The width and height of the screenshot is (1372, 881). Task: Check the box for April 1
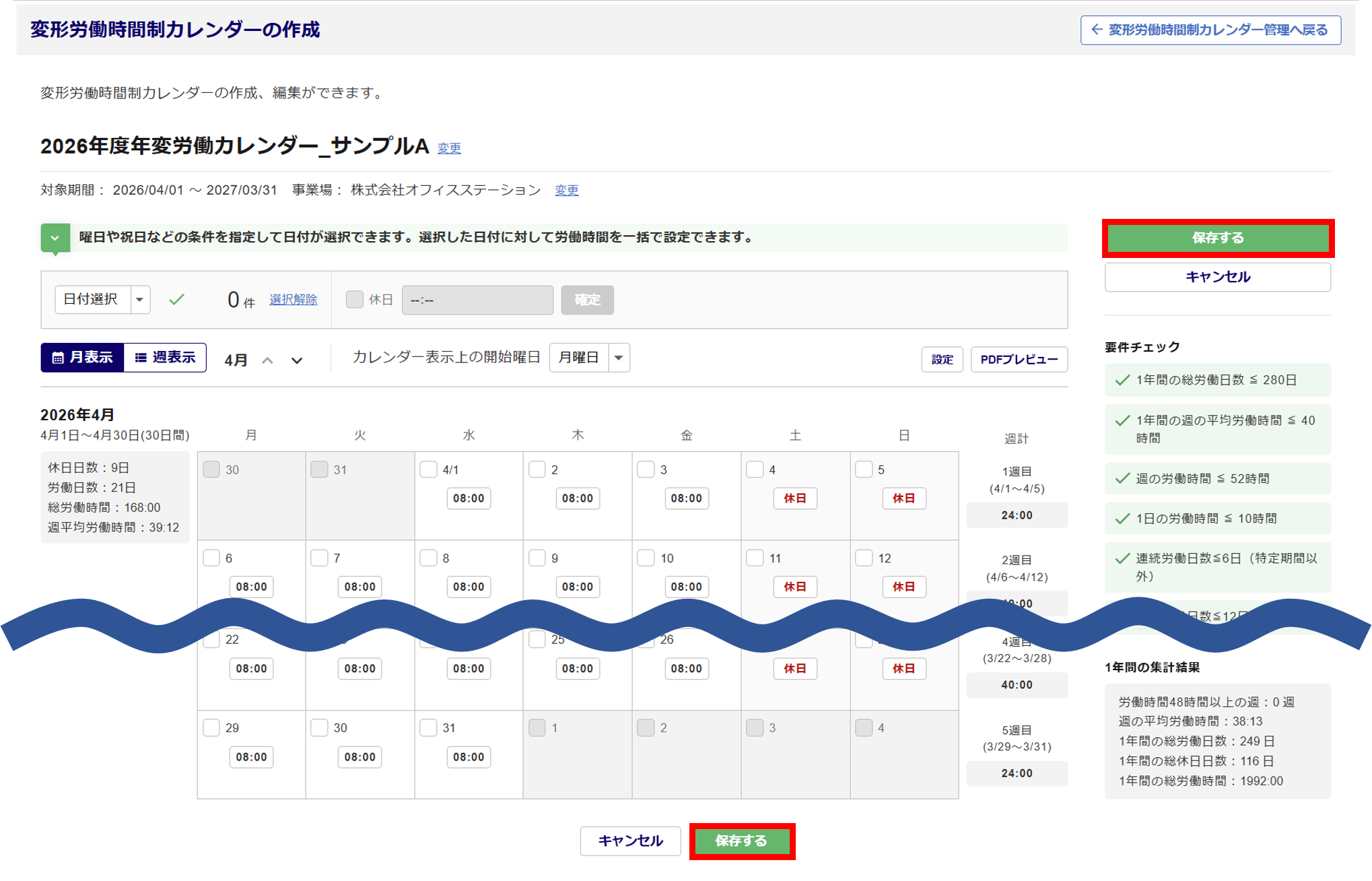(428, 469)
